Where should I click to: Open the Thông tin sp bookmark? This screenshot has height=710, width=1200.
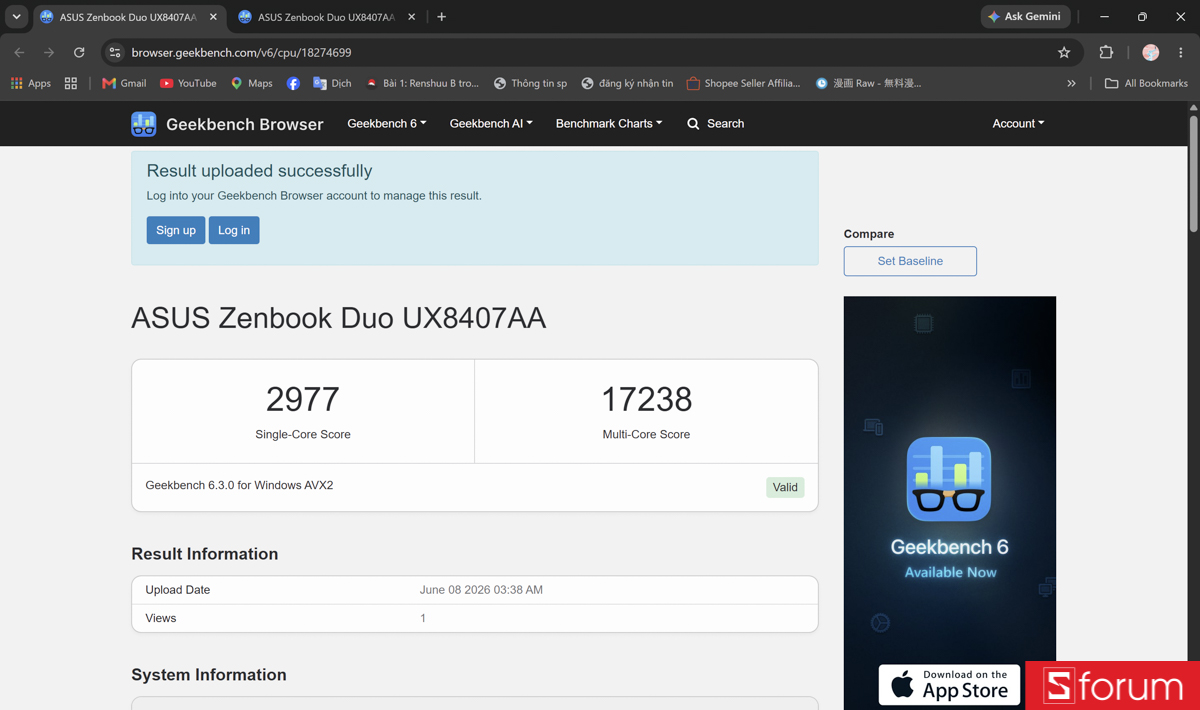530,83
